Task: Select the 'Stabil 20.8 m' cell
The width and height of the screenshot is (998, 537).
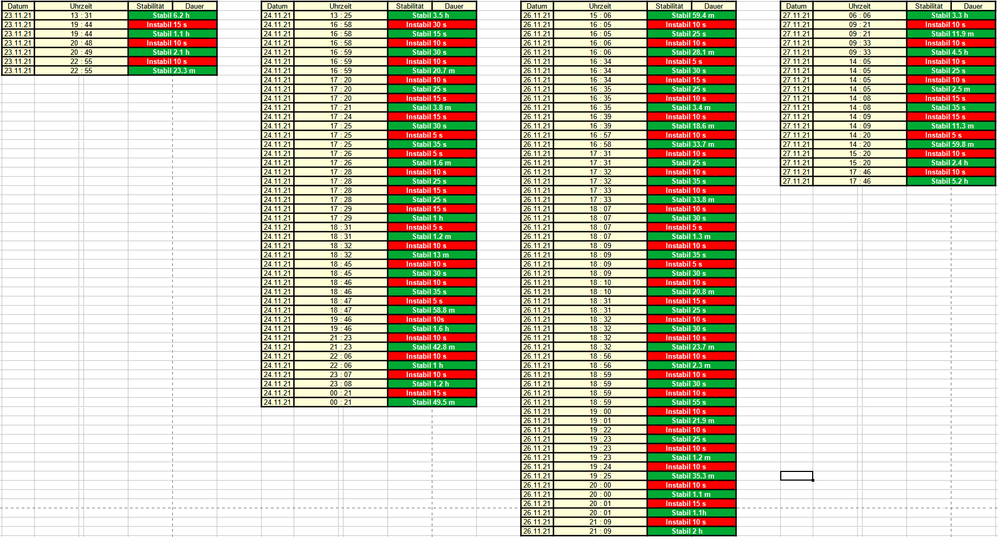Action: pyautogui.click(x=692, y=291)
